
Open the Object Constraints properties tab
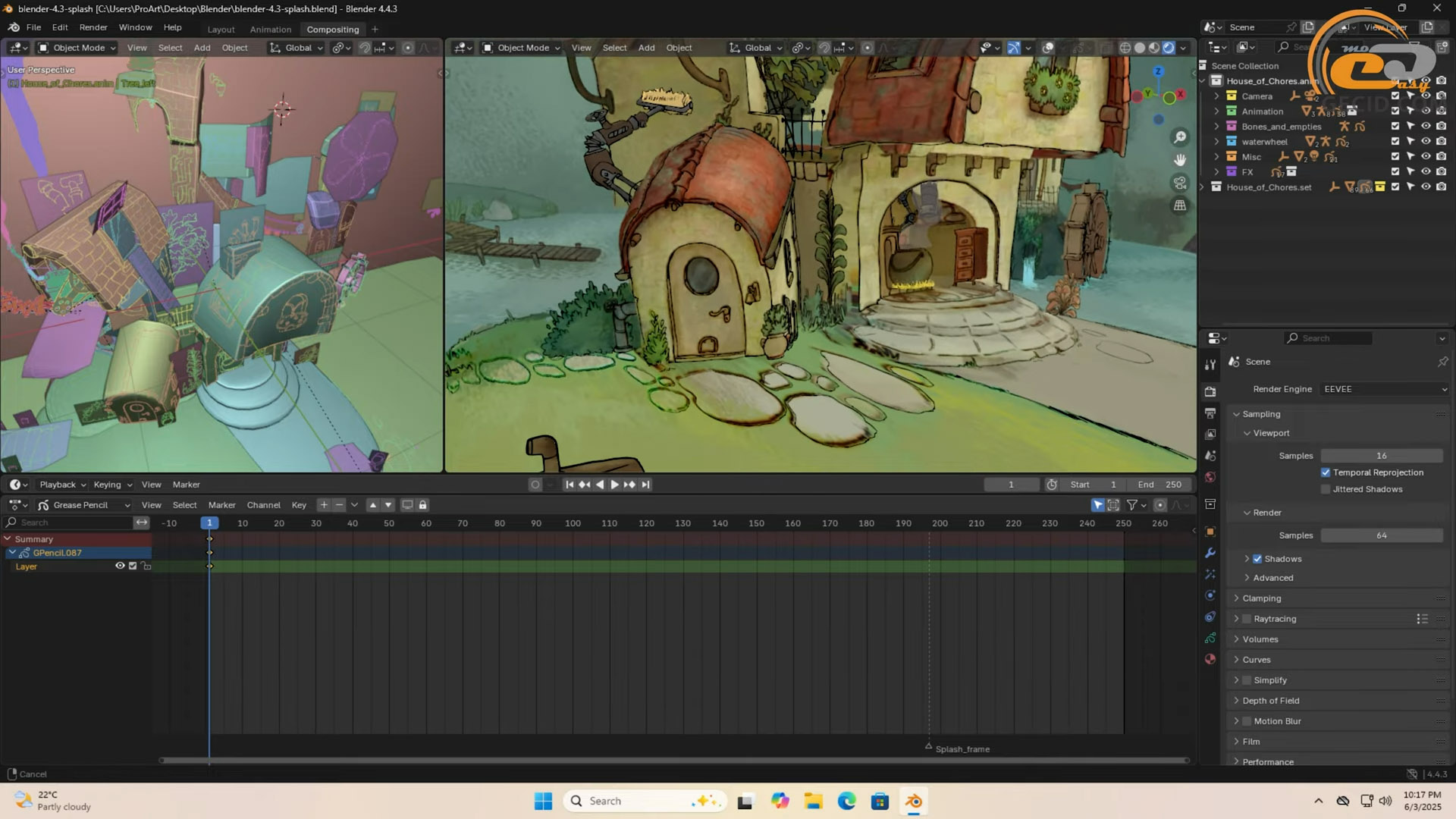[1210, 617]
